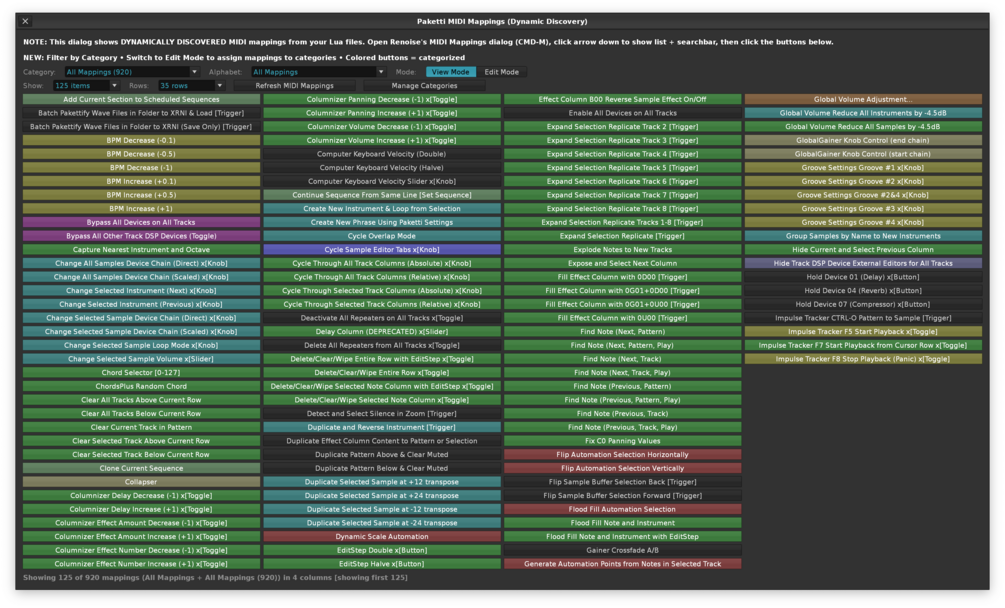Click the Collapser mapping button
This screenshot has height=608, width=1005.
tap(142, 482)
